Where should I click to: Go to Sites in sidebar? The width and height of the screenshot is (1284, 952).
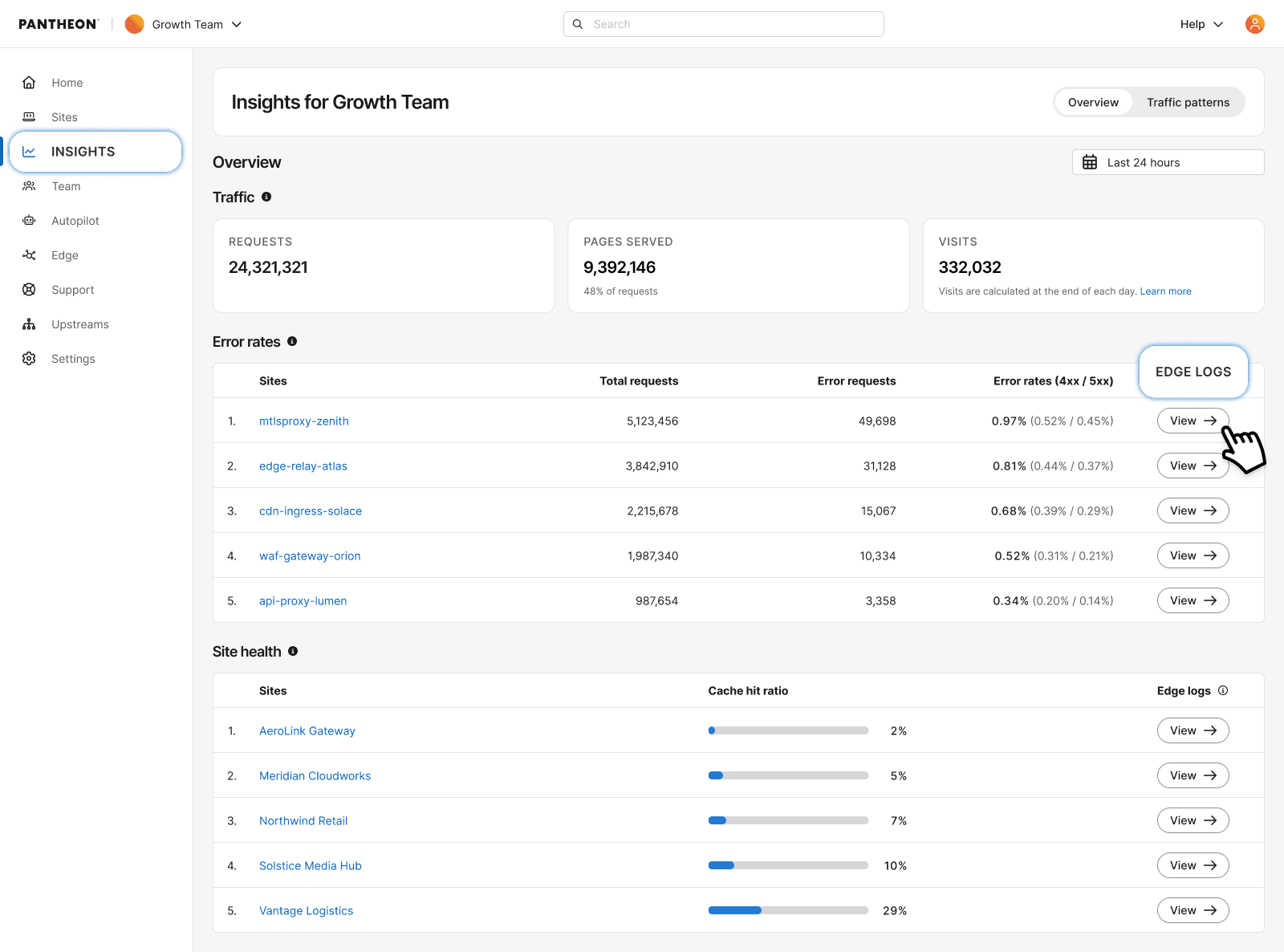pyautogui.click(x=64, y=117)
